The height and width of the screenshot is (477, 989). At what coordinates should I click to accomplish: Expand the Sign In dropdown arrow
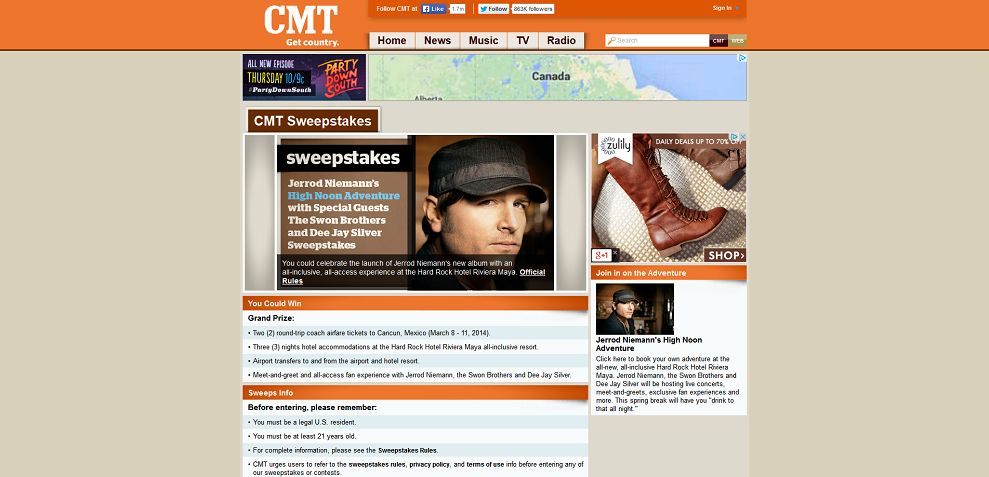(737, 8)
